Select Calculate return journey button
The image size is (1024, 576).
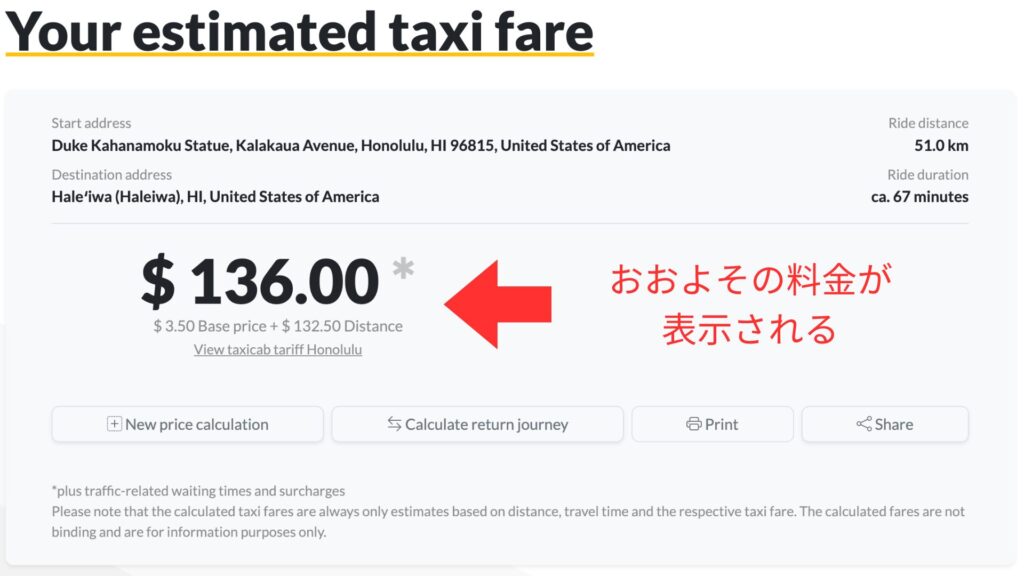pyautogui.click(x=477, y=424)
